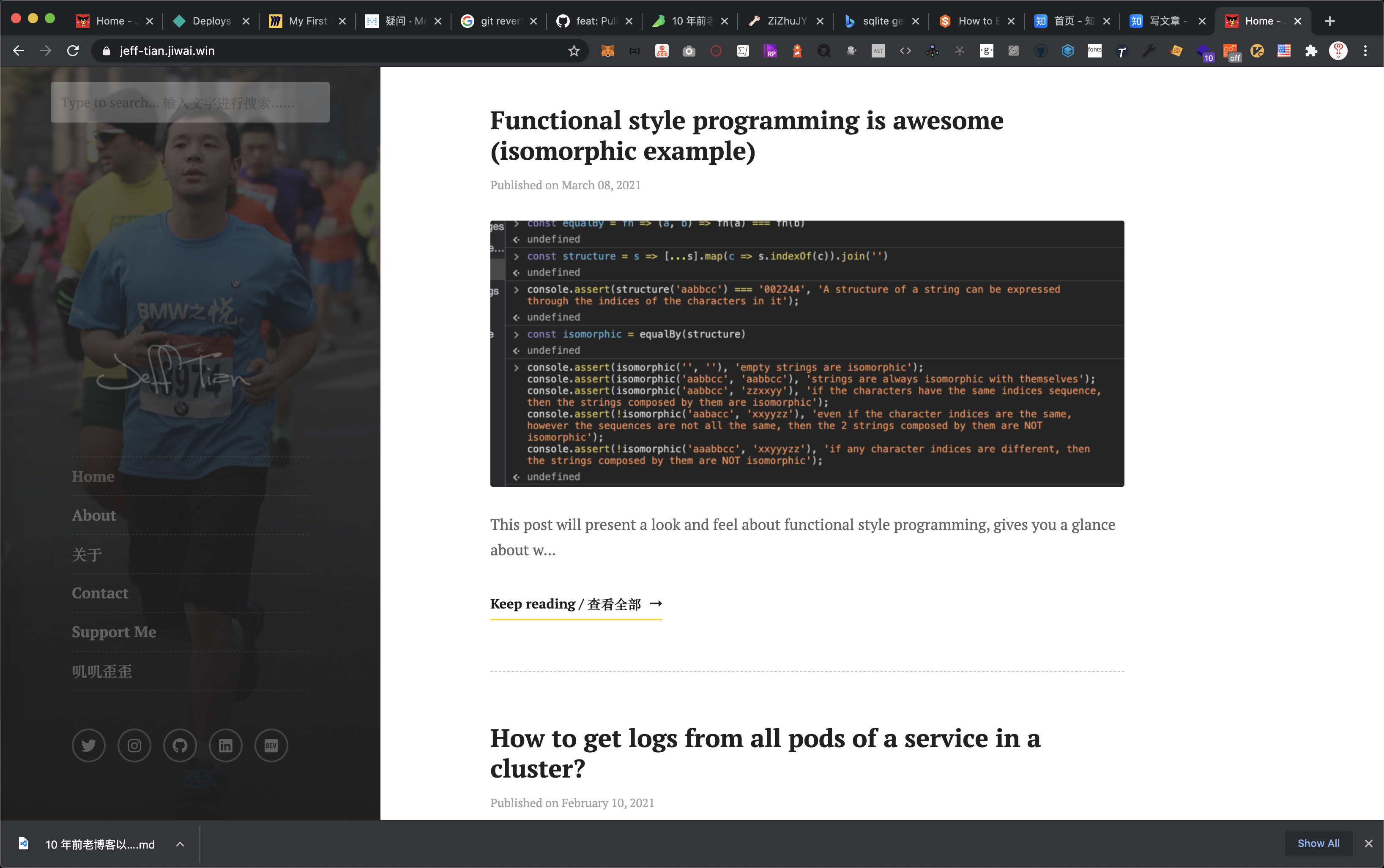
Task: Open the Extensions puzzle-piece menu
Action: 1311,51
